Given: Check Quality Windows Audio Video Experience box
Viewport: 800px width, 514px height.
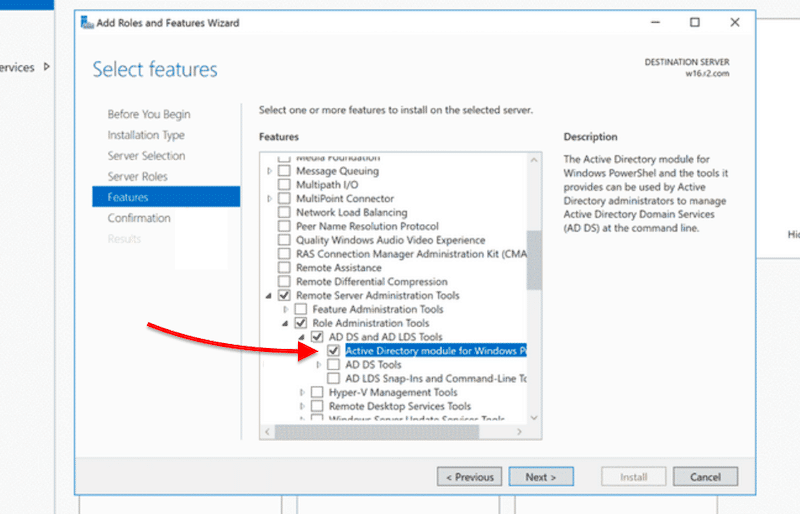Looking at the screenshot, I should point(284,239).
